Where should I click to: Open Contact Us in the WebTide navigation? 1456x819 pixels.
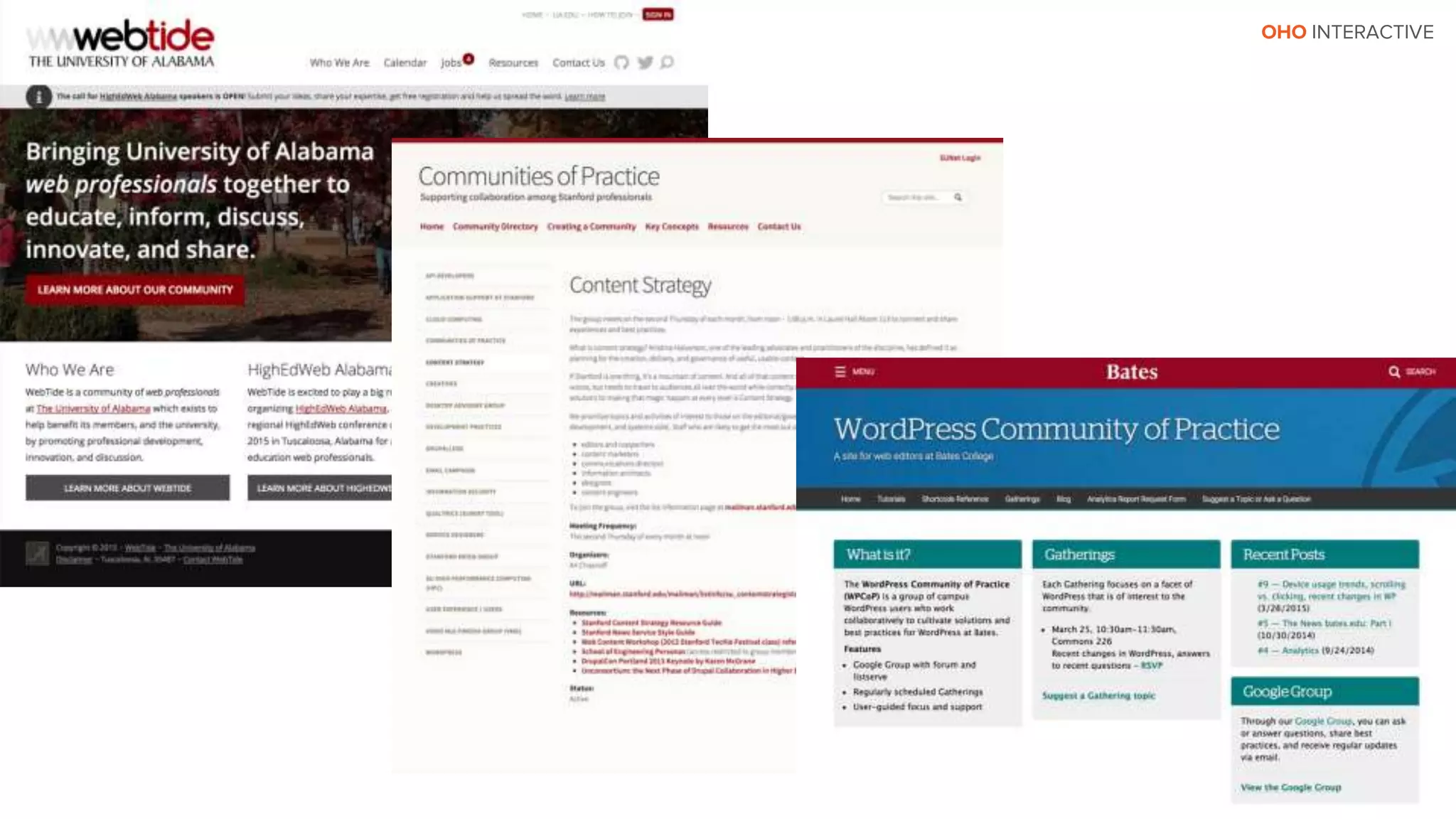(x=579, y=63)
